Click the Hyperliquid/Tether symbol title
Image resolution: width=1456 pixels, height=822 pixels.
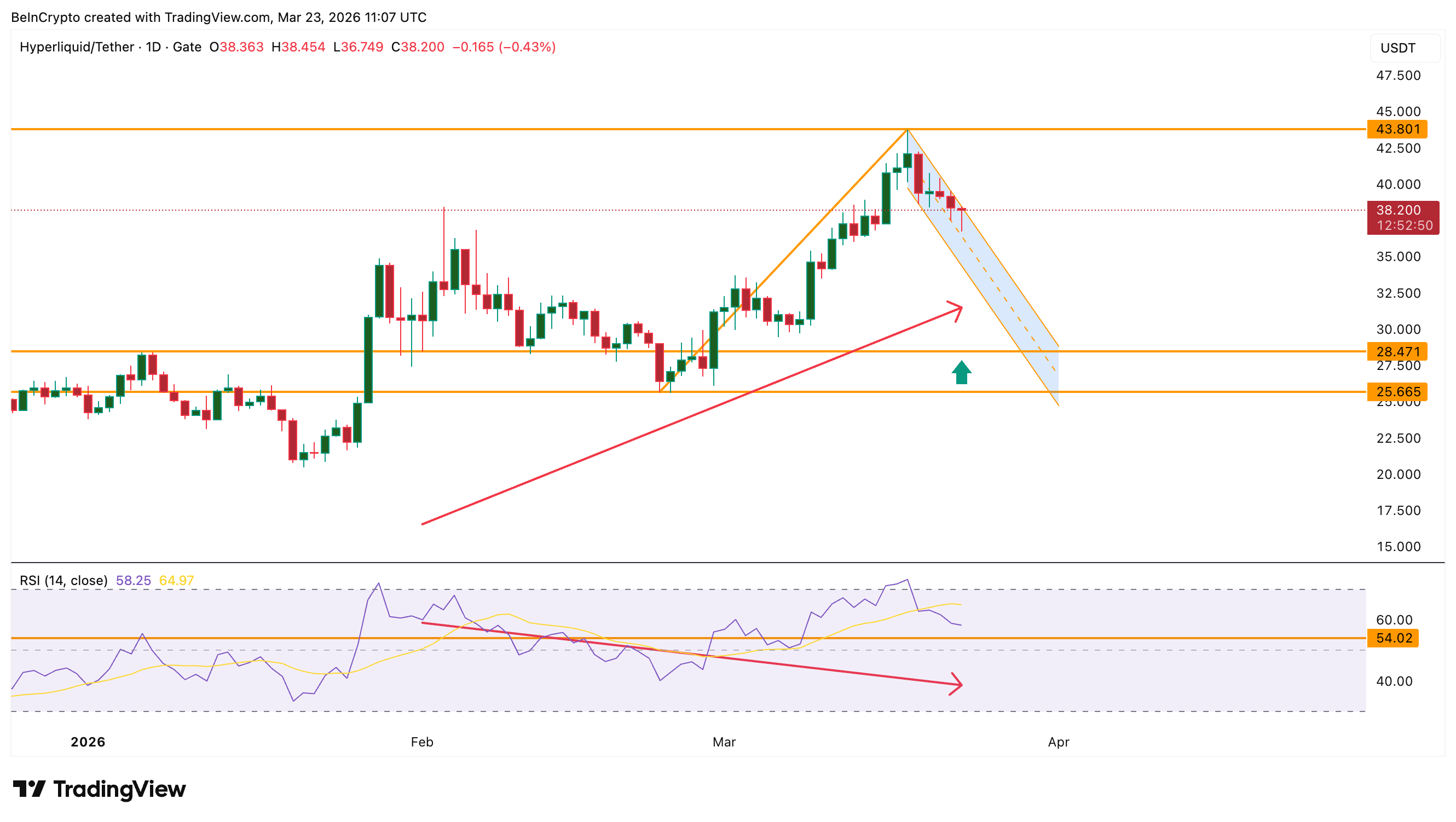coord(76,47)
